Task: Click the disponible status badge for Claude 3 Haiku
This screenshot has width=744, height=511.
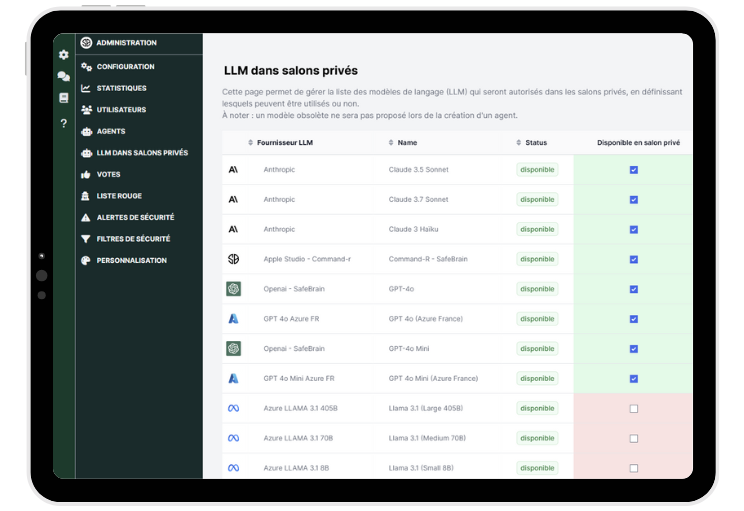Action: [x=537, y=229]
